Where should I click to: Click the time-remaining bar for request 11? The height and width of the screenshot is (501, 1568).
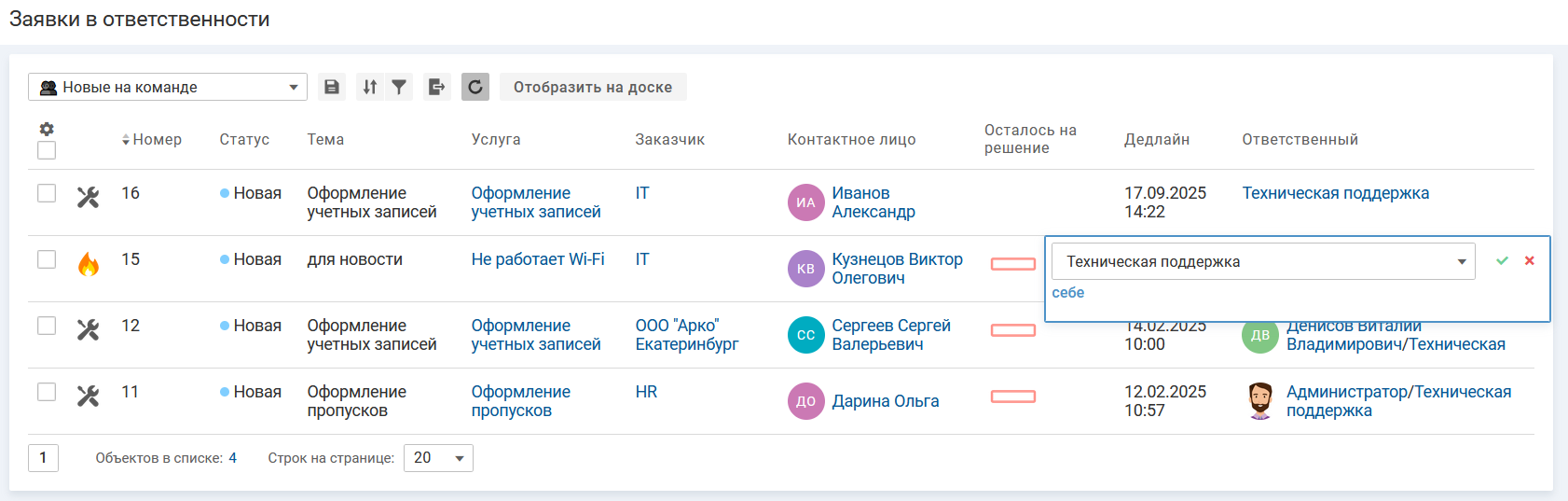(1012, 397)
